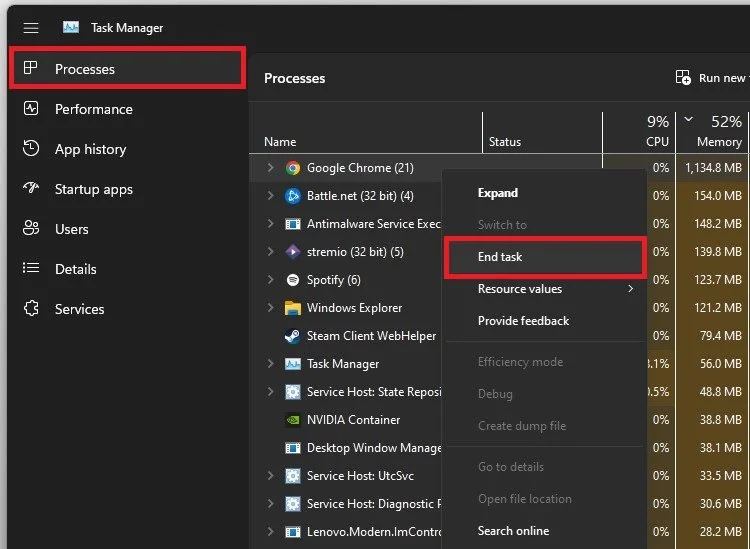Open the Details list icon
The width and height of the screenshot is (750, 549).
pyautogui.click(x=31, y=268)
